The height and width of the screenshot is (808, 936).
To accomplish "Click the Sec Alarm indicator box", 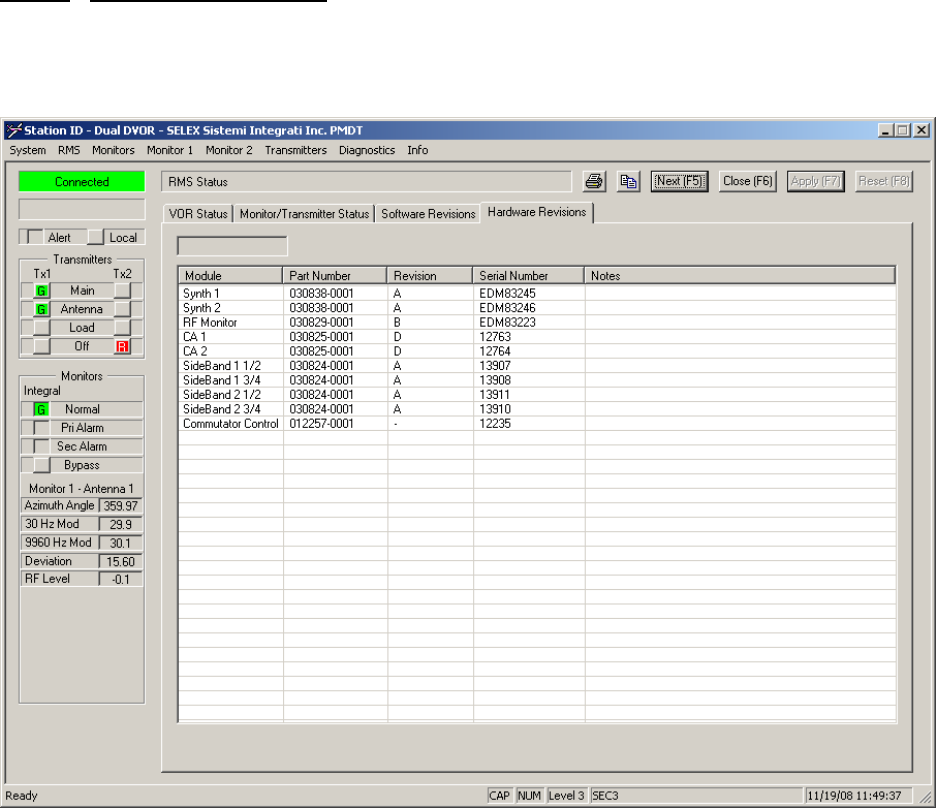I will (x=41, y=447).
